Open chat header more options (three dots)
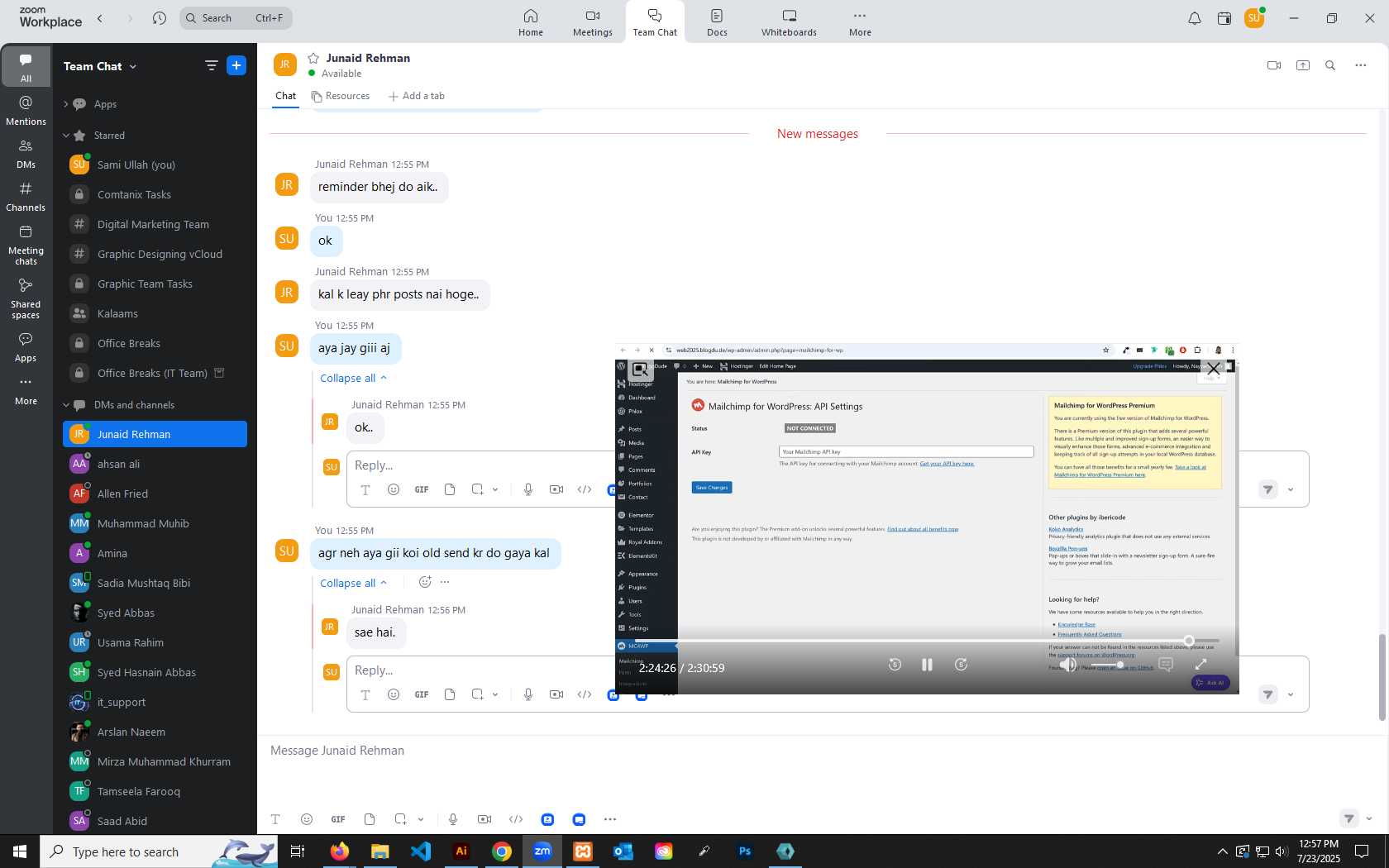 1361,65
